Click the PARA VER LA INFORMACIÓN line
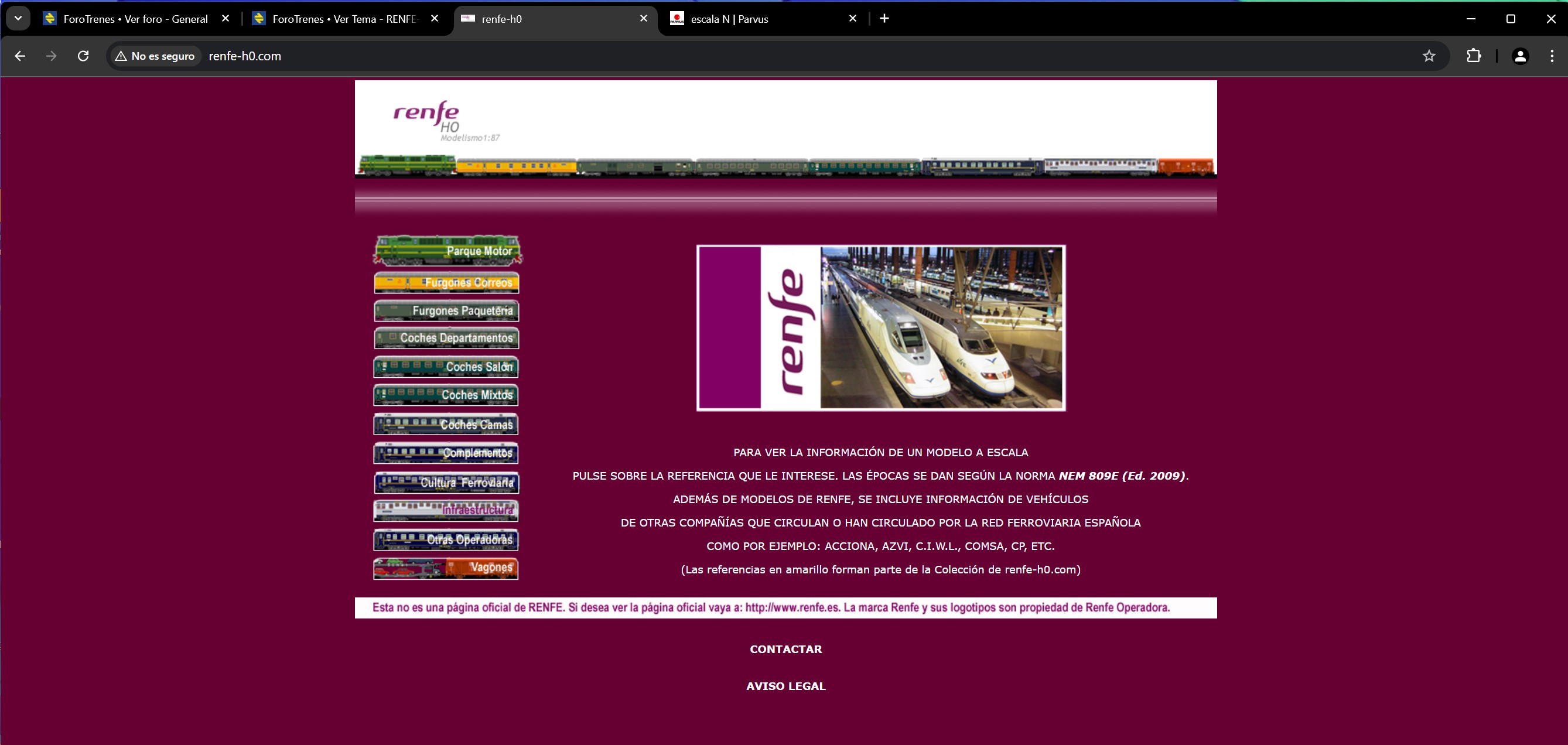The image size is (1568, 745). pyautogui.click(x=880, y=452)
